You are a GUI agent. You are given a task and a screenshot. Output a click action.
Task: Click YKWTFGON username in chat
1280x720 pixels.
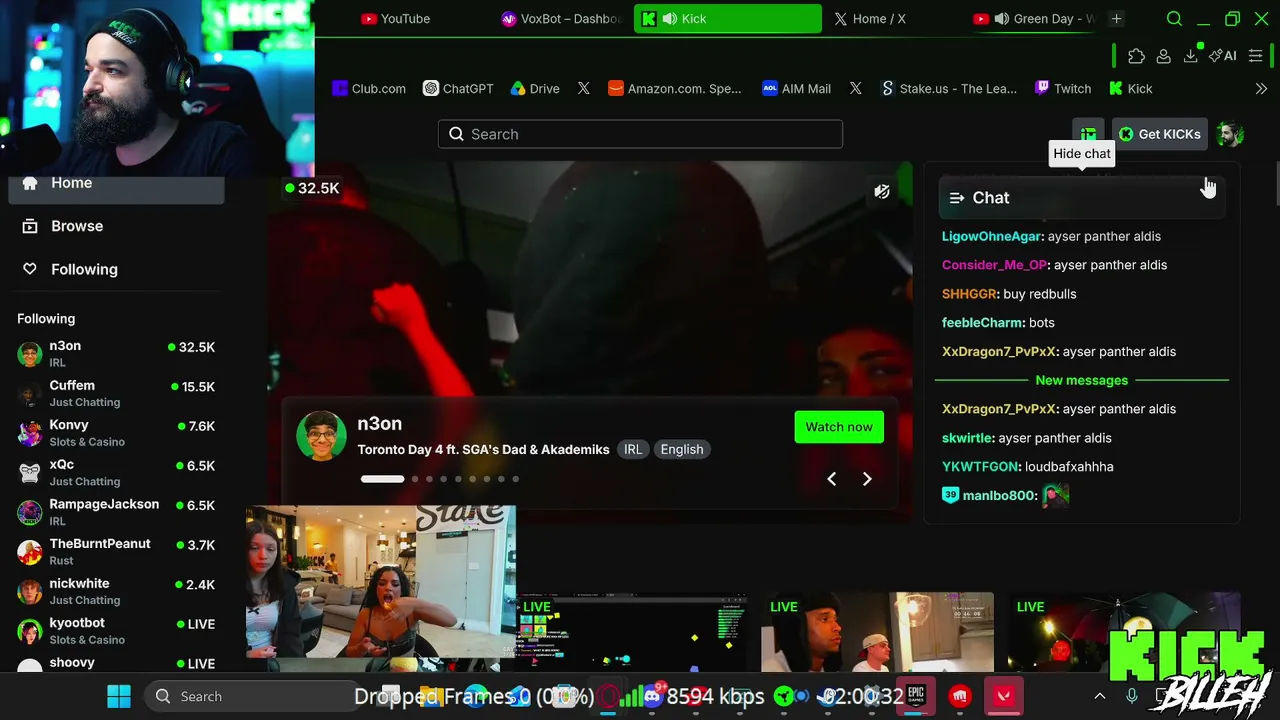click(980, 467)
